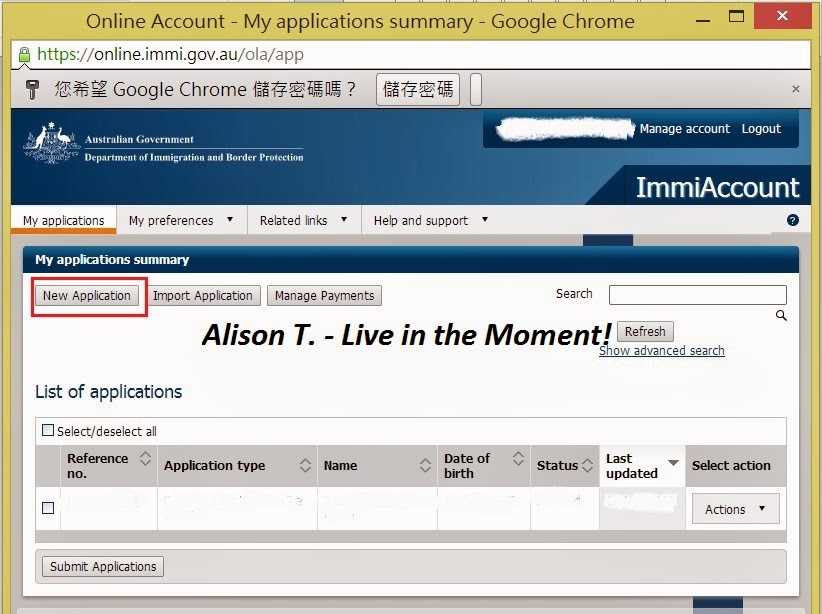Click the Import Application button
Image resolution: width=822 pixels, height=614 pixels.
point(203,296)
